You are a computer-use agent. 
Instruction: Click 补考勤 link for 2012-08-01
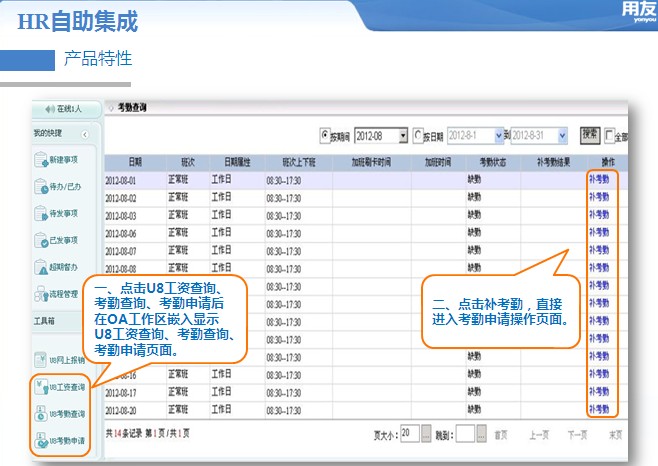tap(599, 180)
